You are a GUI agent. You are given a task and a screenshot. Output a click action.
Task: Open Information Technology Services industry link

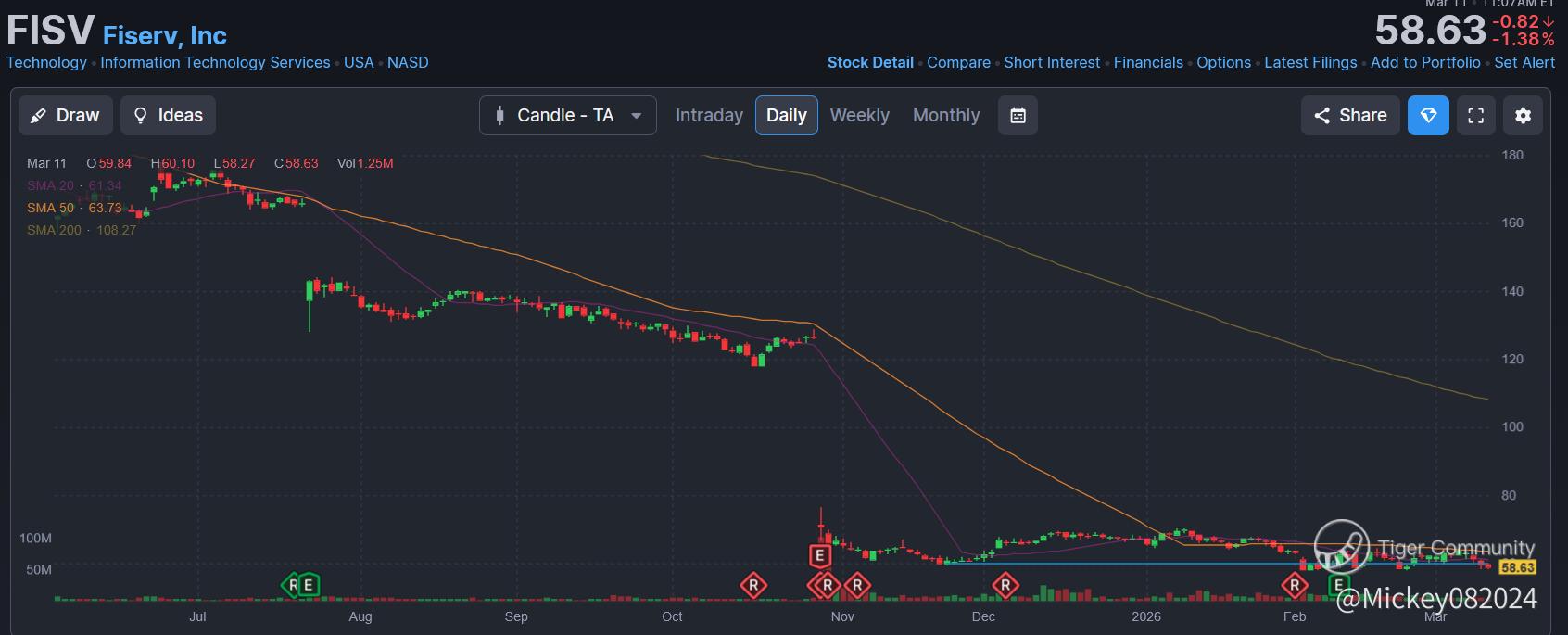(x=215, y=62)
